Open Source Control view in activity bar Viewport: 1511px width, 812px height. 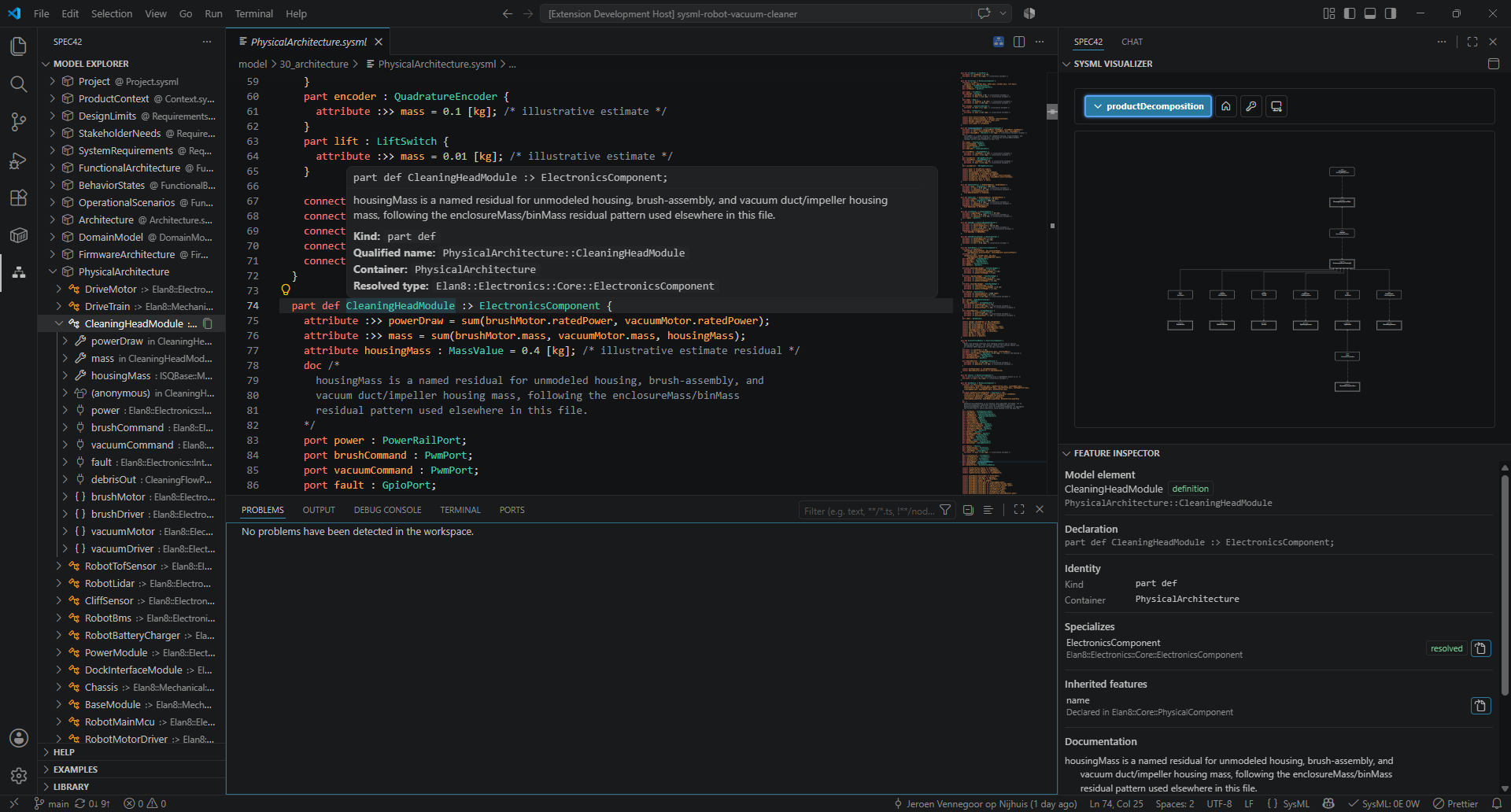(19, 122)
